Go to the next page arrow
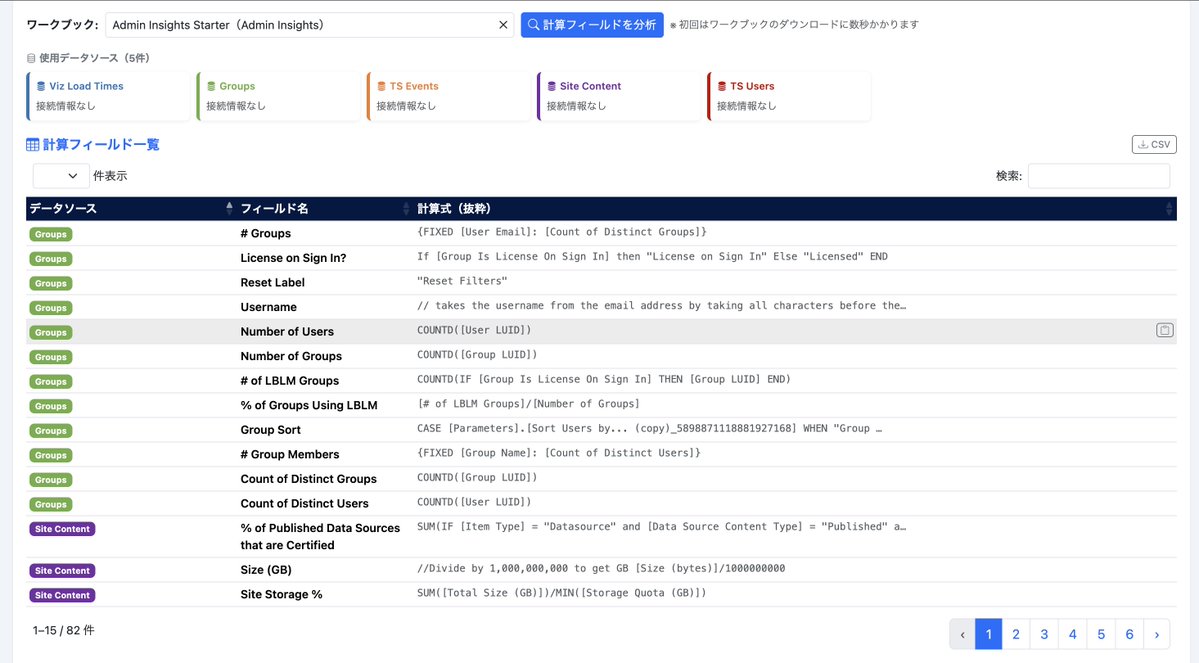 tap(1157, 634)
